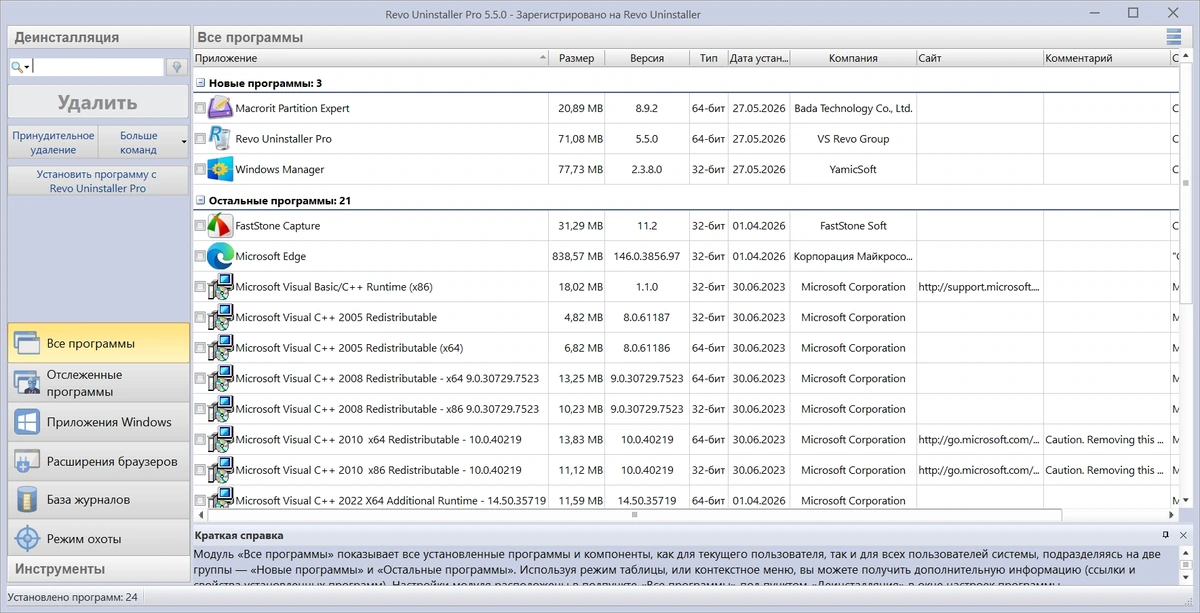
Task: Open the search options dropdown arrow
Action: pyautogui.click(x=28, y=67)
